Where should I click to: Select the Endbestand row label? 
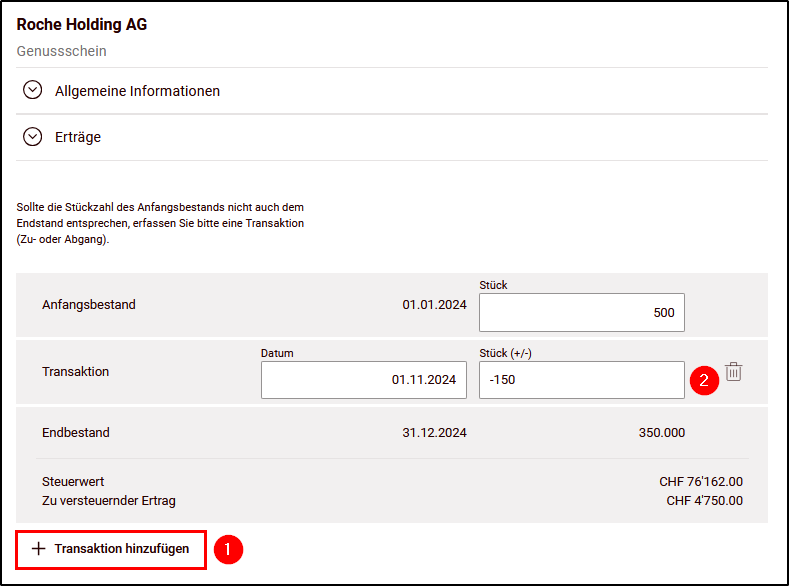click(x=75, y=433)
